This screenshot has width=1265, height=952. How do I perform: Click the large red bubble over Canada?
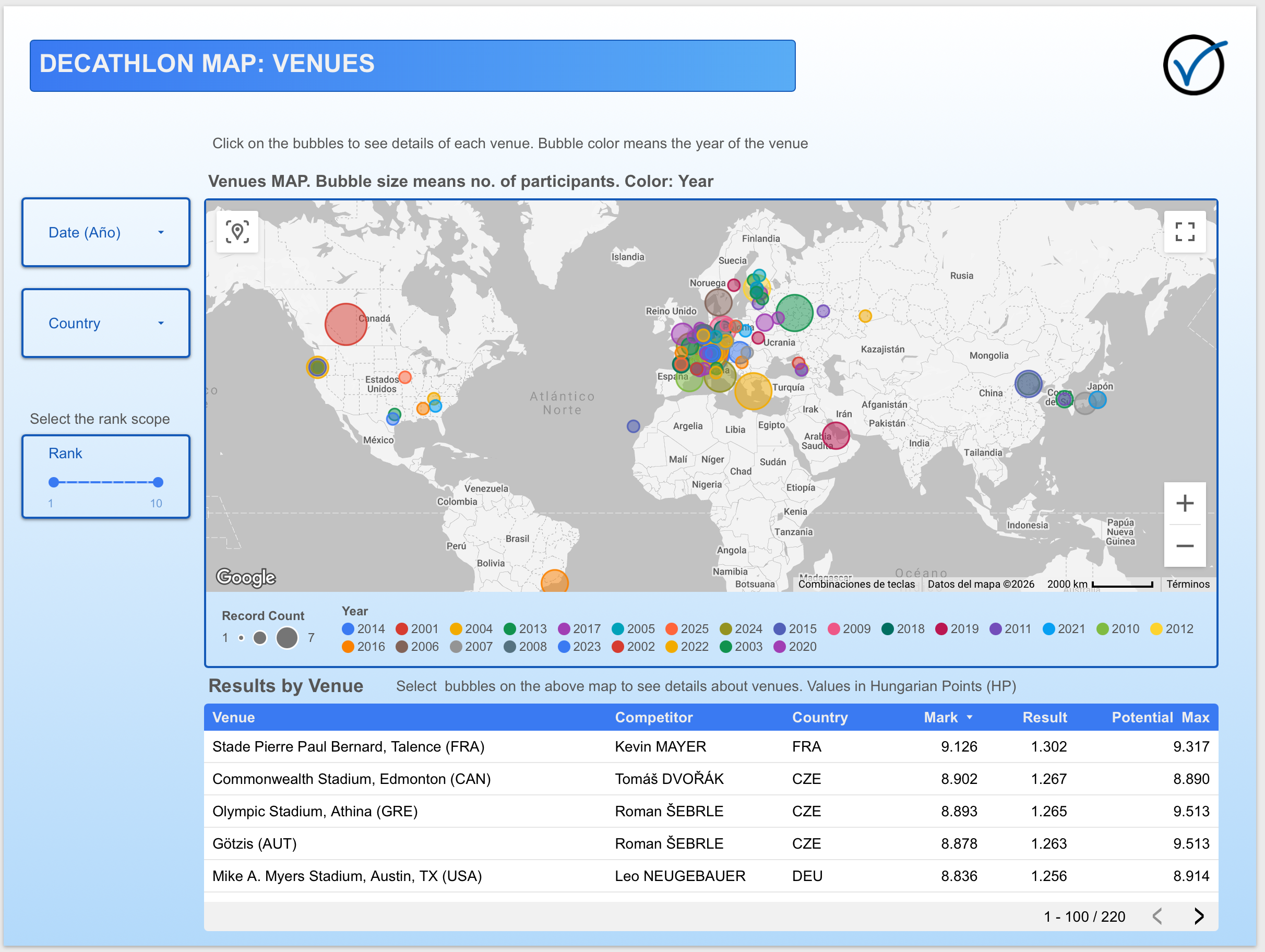click(x=345, y=325)
